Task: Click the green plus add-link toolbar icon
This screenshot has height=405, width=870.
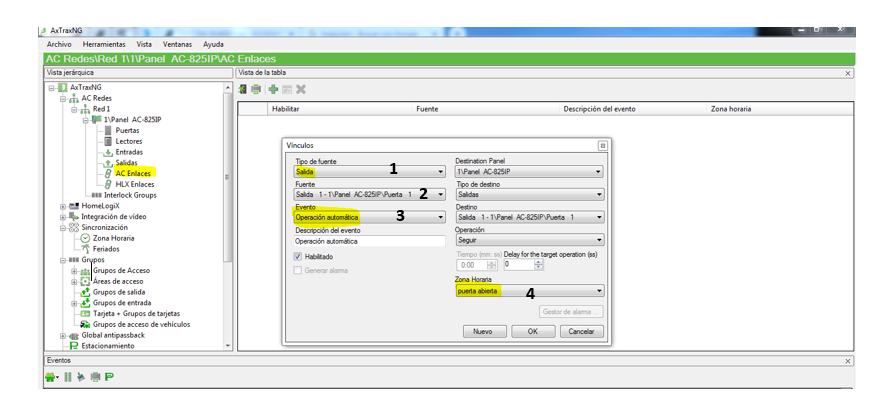Action: 273,89
